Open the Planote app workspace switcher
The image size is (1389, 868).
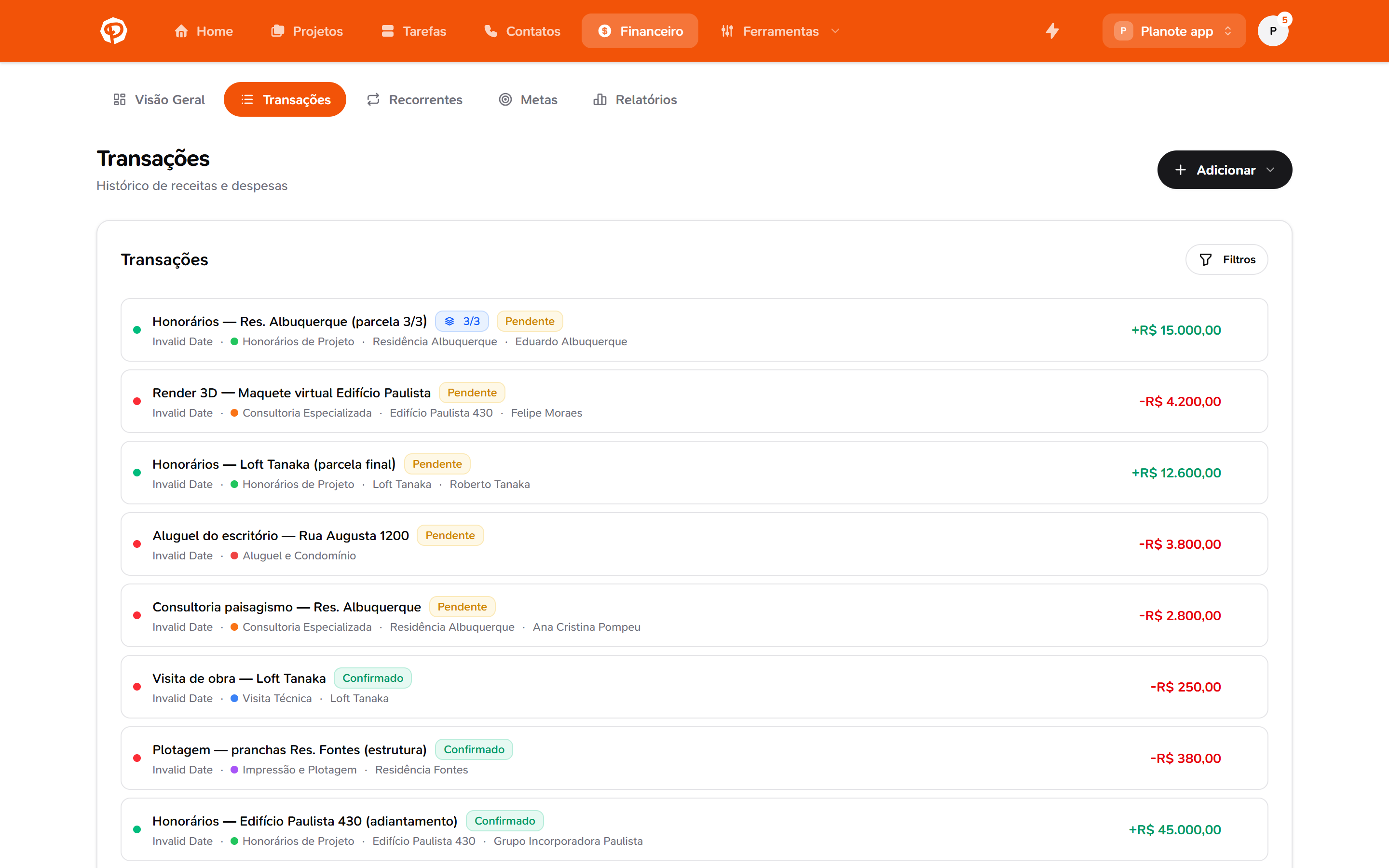tap(1174, 31)
